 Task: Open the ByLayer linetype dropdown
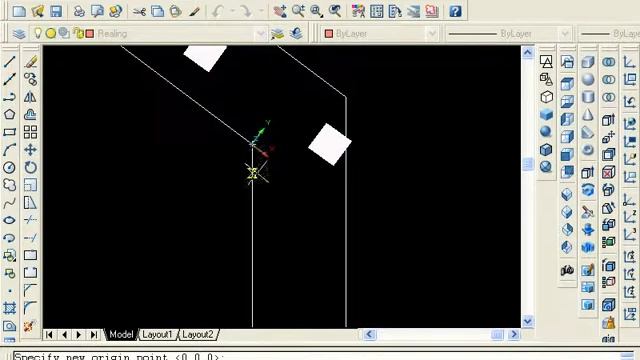[x=565, y=33]
